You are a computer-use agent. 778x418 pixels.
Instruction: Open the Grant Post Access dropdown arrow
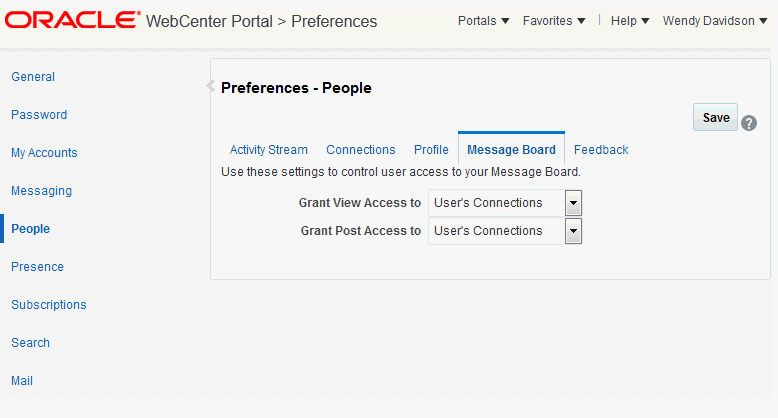coord(573,231)
